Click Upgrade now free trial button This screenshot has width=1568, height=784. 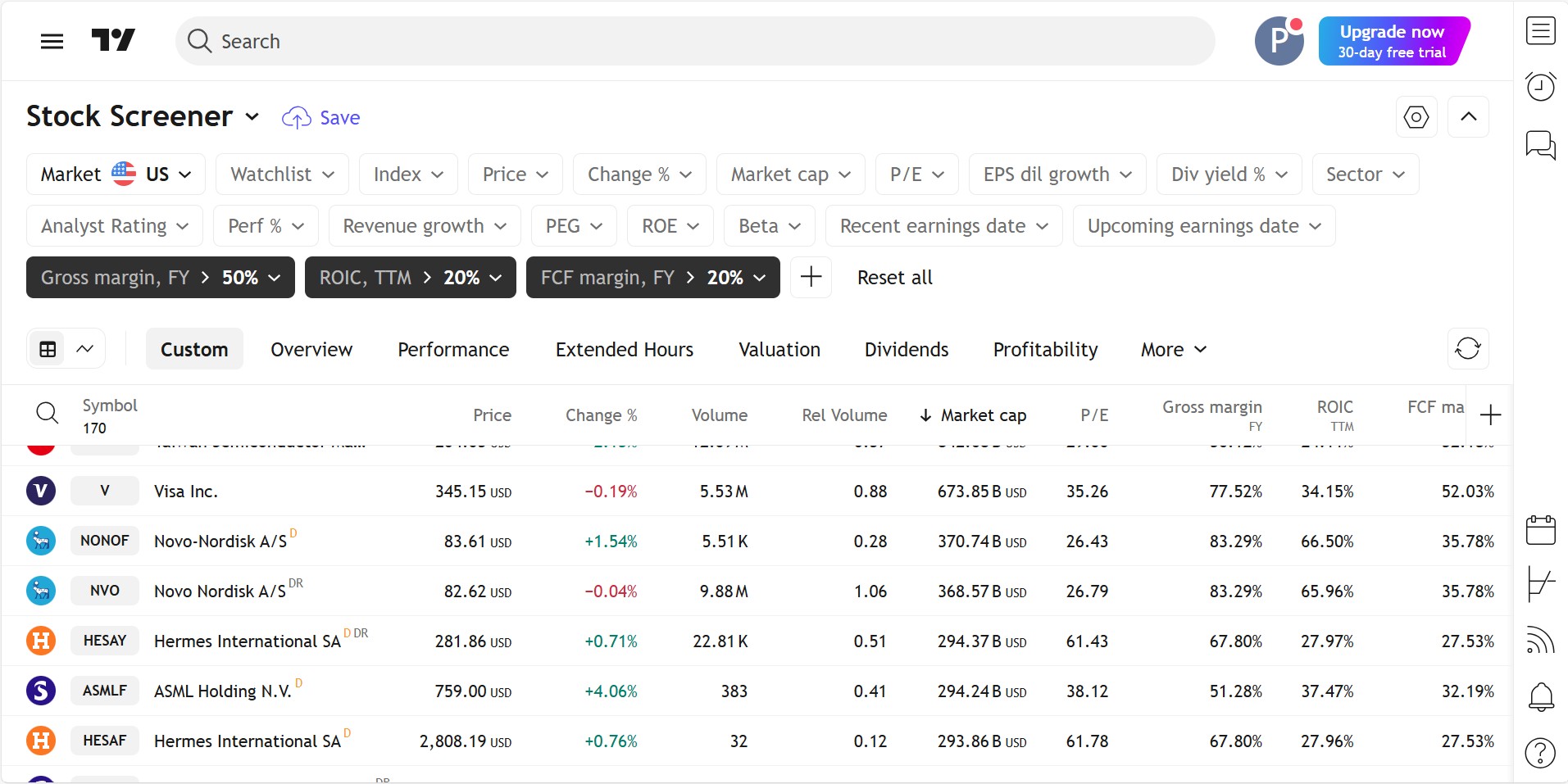pyautogui.click(x=1393, y=41)
